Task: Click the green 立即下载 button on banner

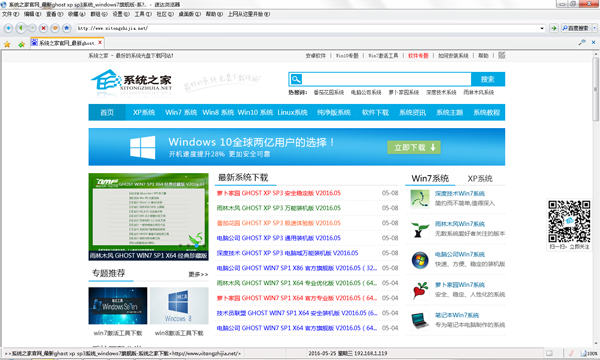Action: point(414,147)
